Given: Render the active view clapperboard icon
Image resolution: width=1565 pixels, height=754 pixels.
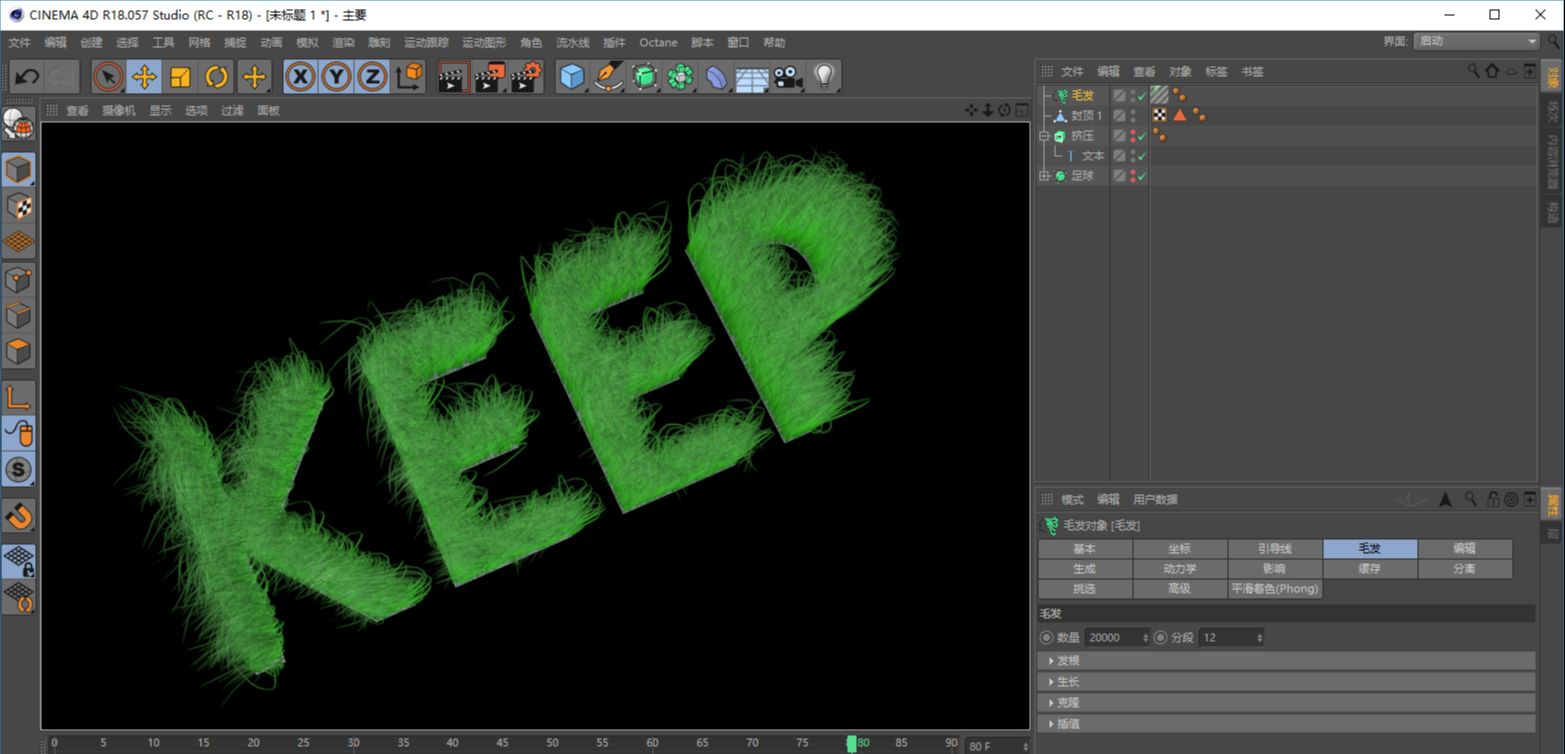Looking at the screenshot, I should click(x=453, y=77).
